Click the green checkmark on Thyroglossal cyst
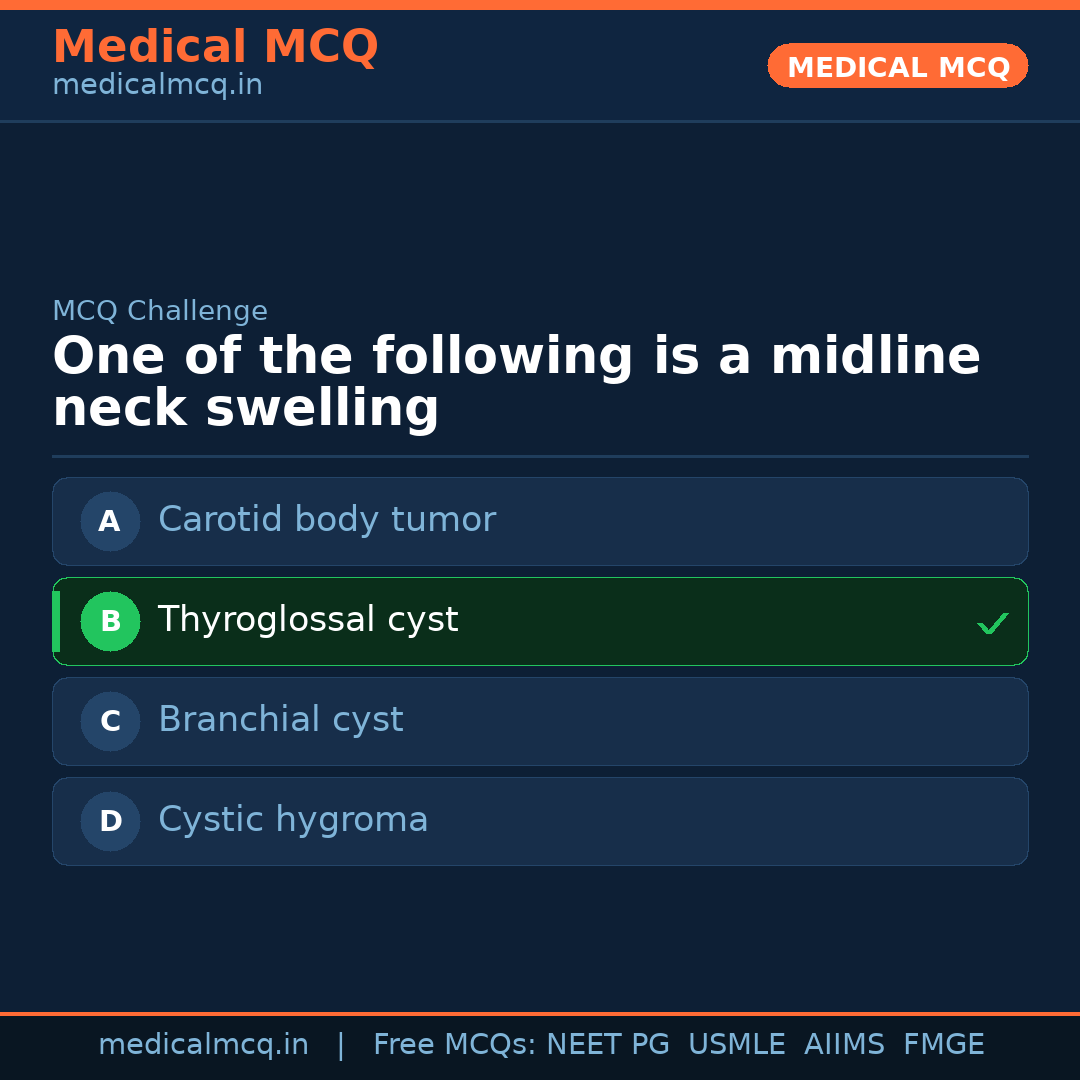Viewport: 1080px width, 1080px height. [x=992, y=622]
